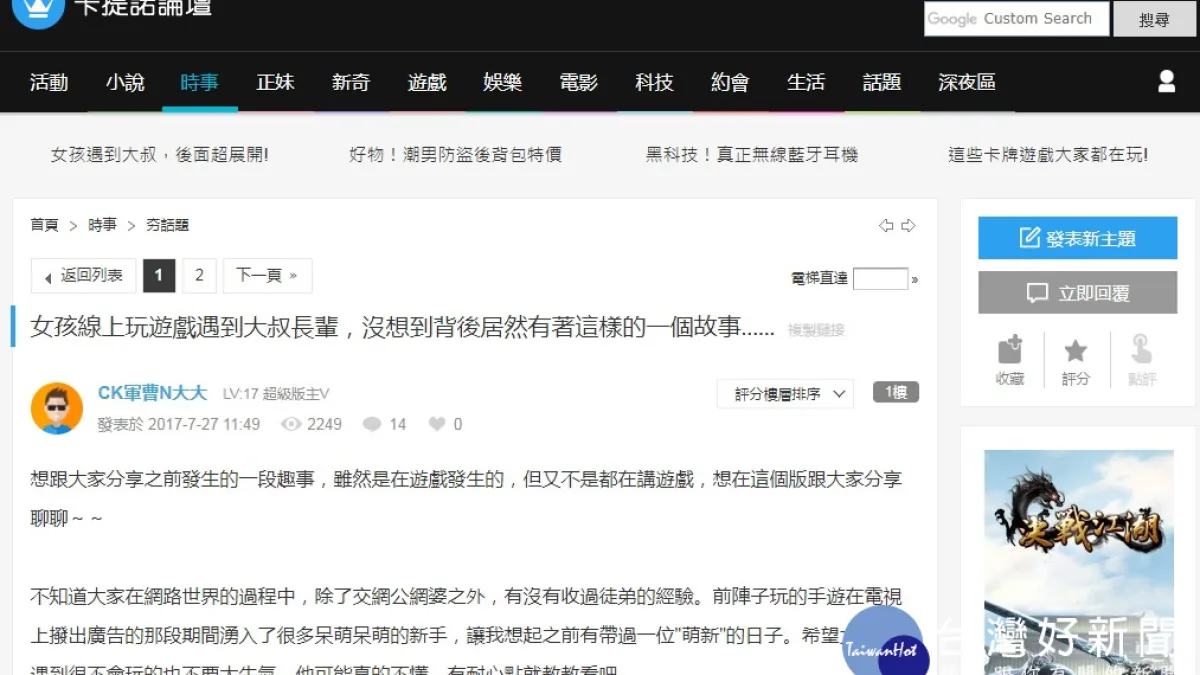Open the 遊戲 navigation tab

(427, 82)
